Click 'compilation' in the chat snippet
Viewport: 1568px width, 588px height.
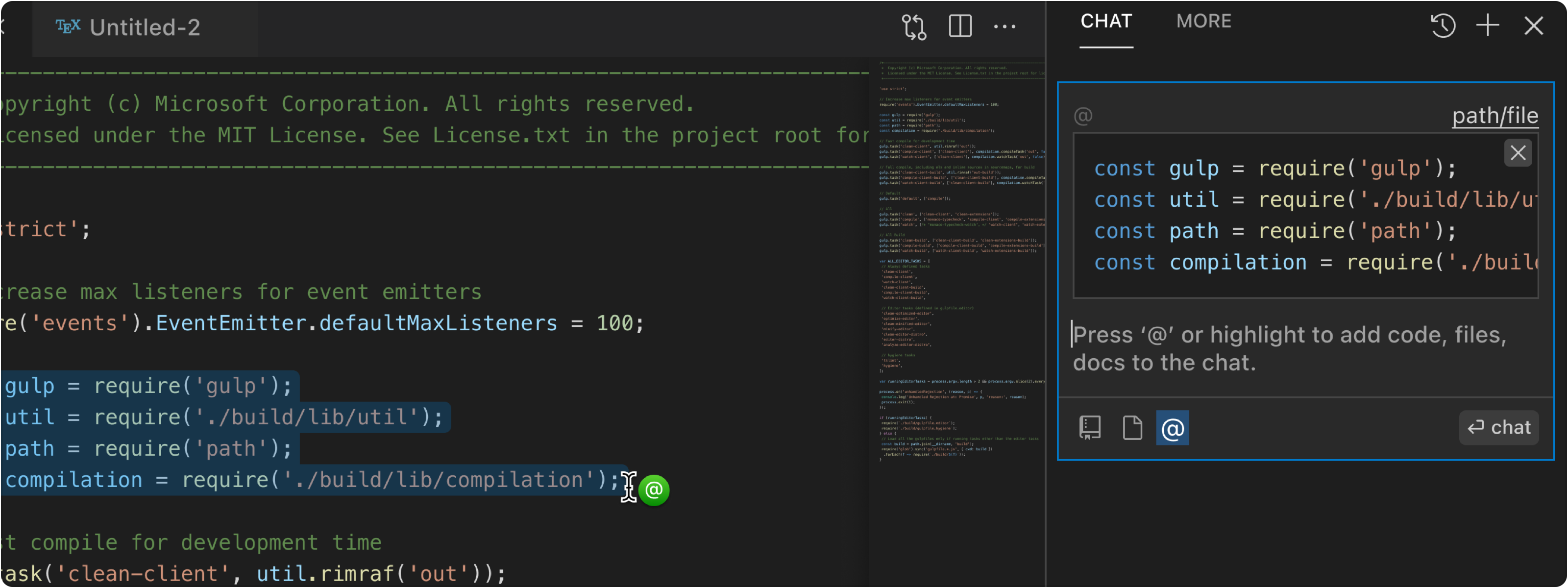(1237, 262)
